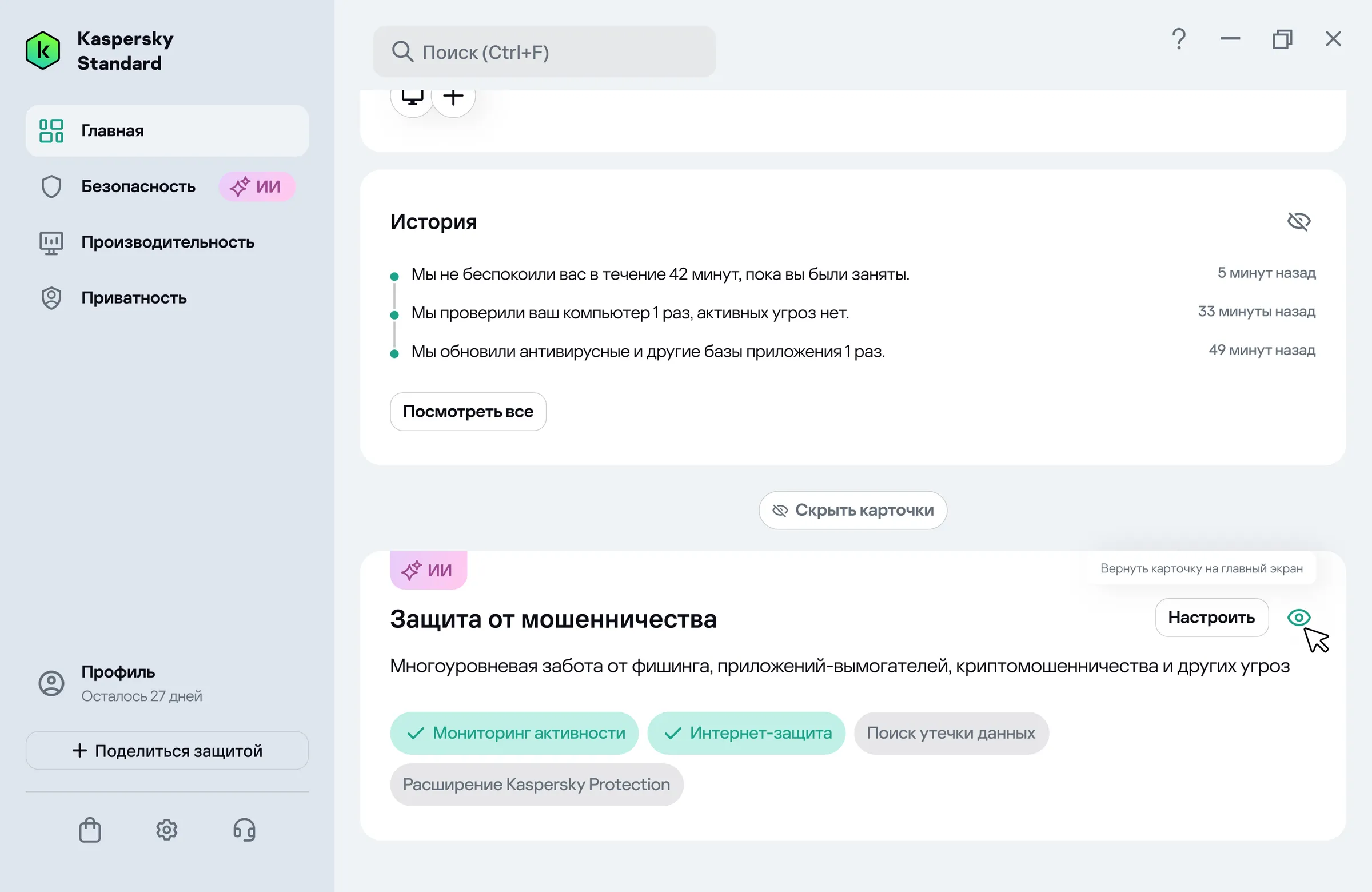This screenshot has height=892, width=1372.
Task: Click the Kaspersky logo icon
Action: 43,51
